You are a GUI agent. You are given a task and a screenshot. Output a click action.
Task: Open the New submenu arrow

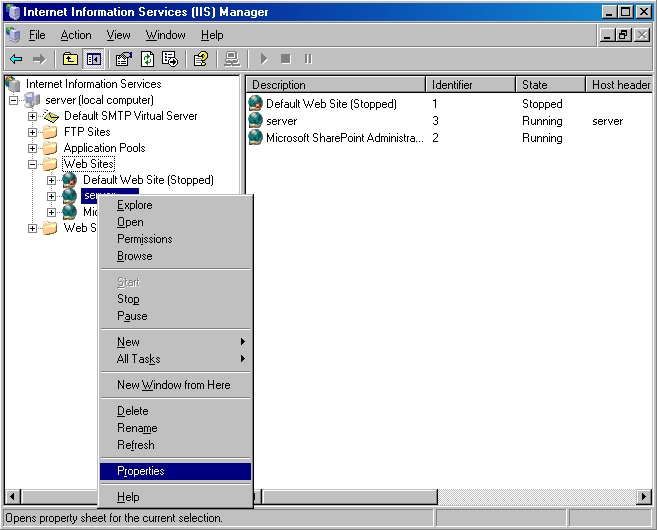[x=242, y=341]
